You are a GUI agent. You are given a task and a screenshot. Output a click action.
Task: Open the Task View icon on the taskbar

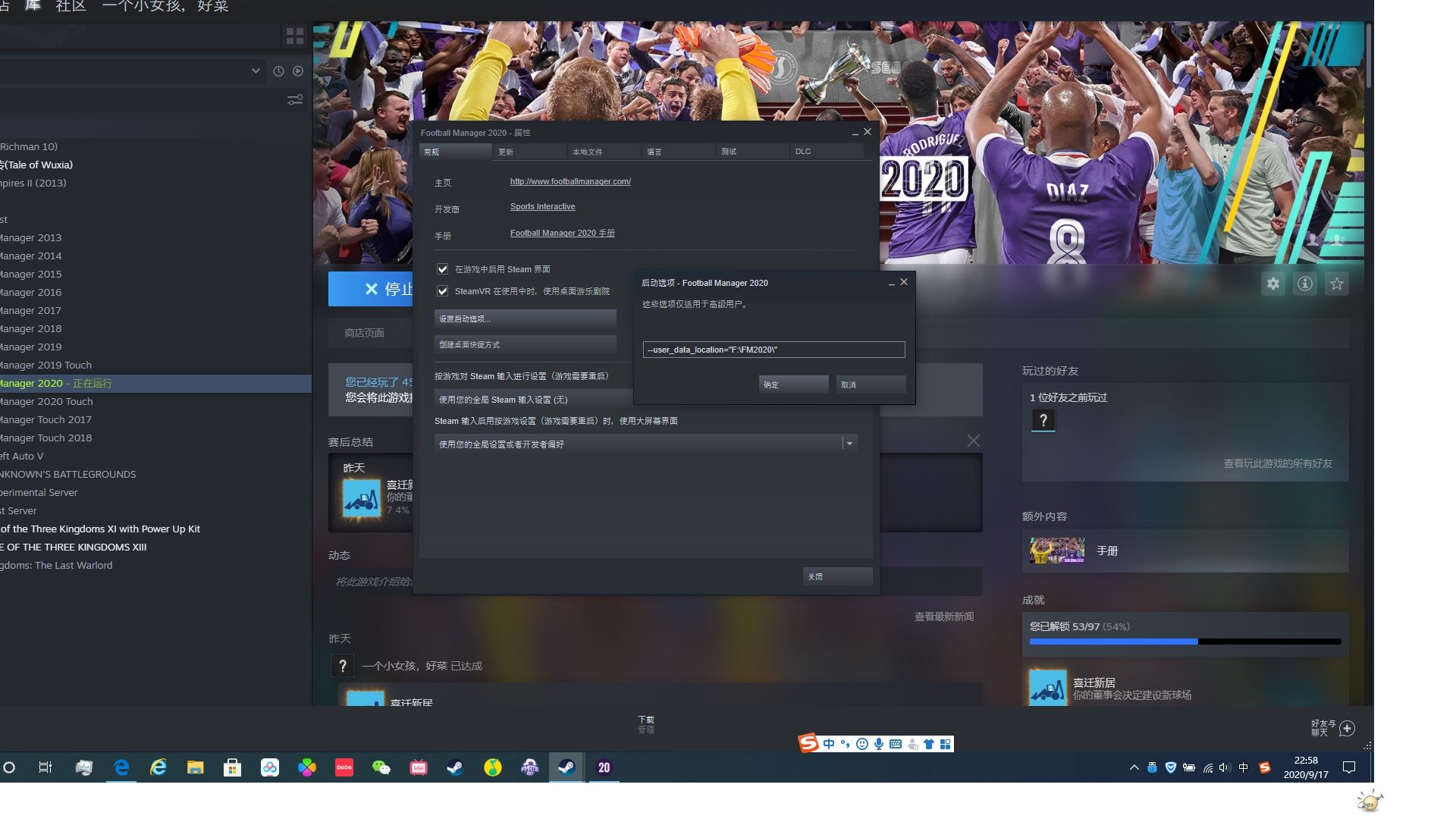tap(45, 767)
